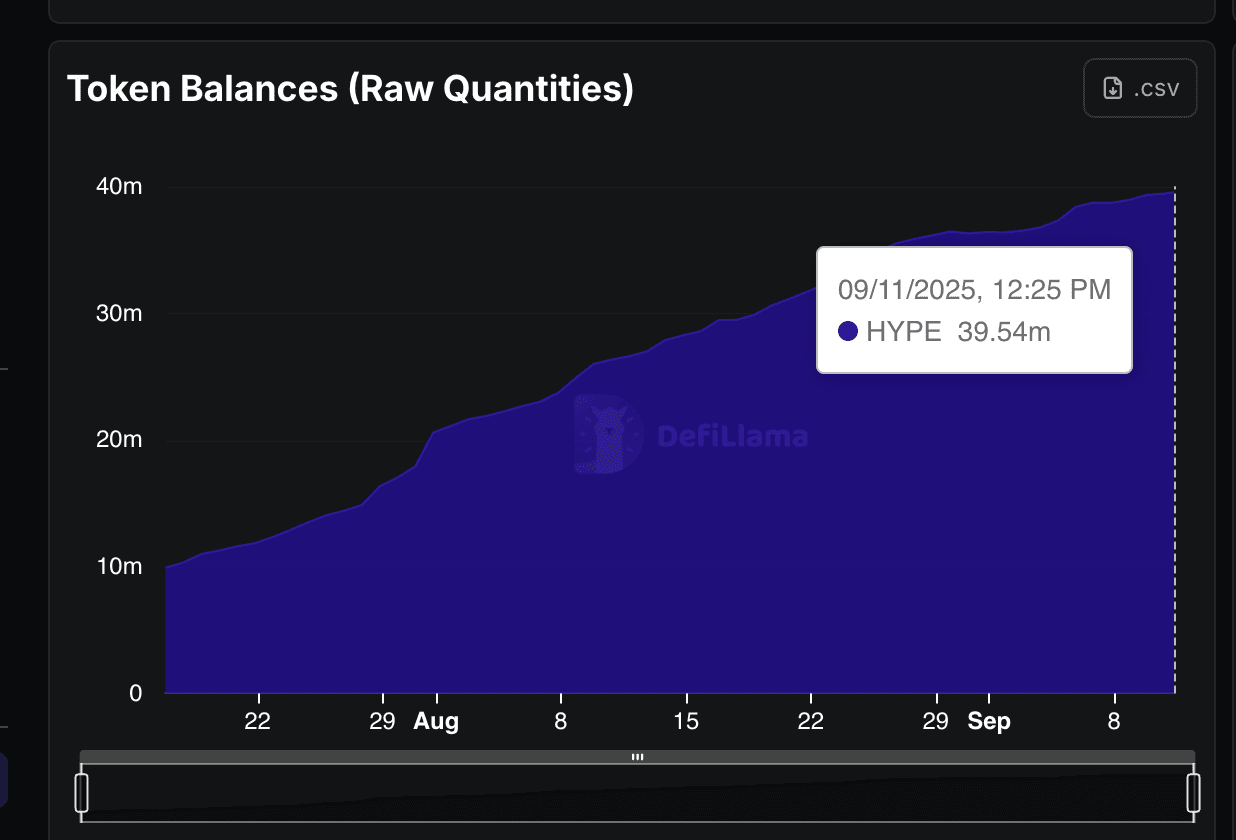Click the DefiLlama watermark text
The image size is (1236, 840).
point(732,436)
